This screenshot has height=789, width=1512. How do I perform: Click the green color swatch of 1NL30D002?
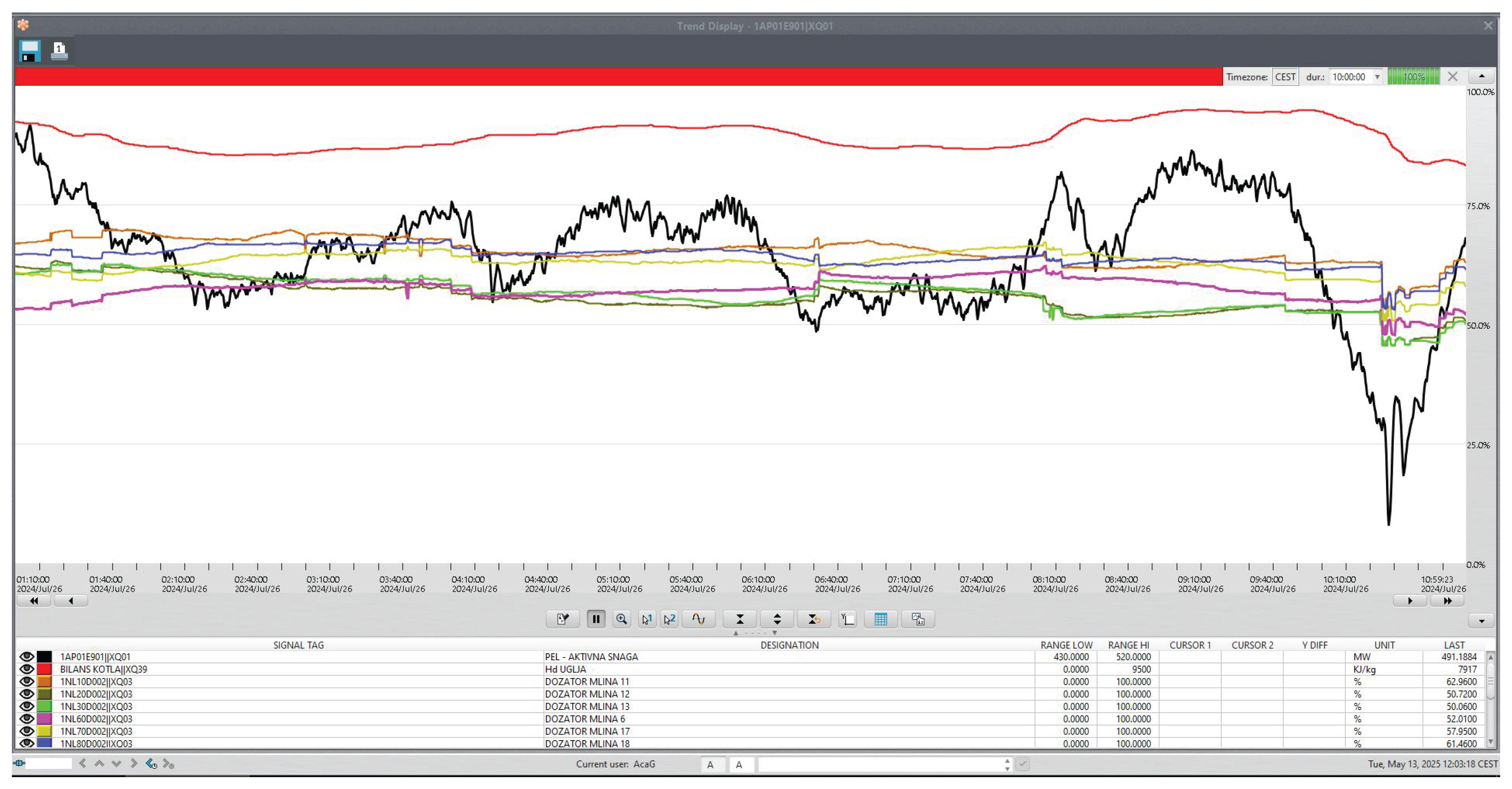click(x=45, y=706)
